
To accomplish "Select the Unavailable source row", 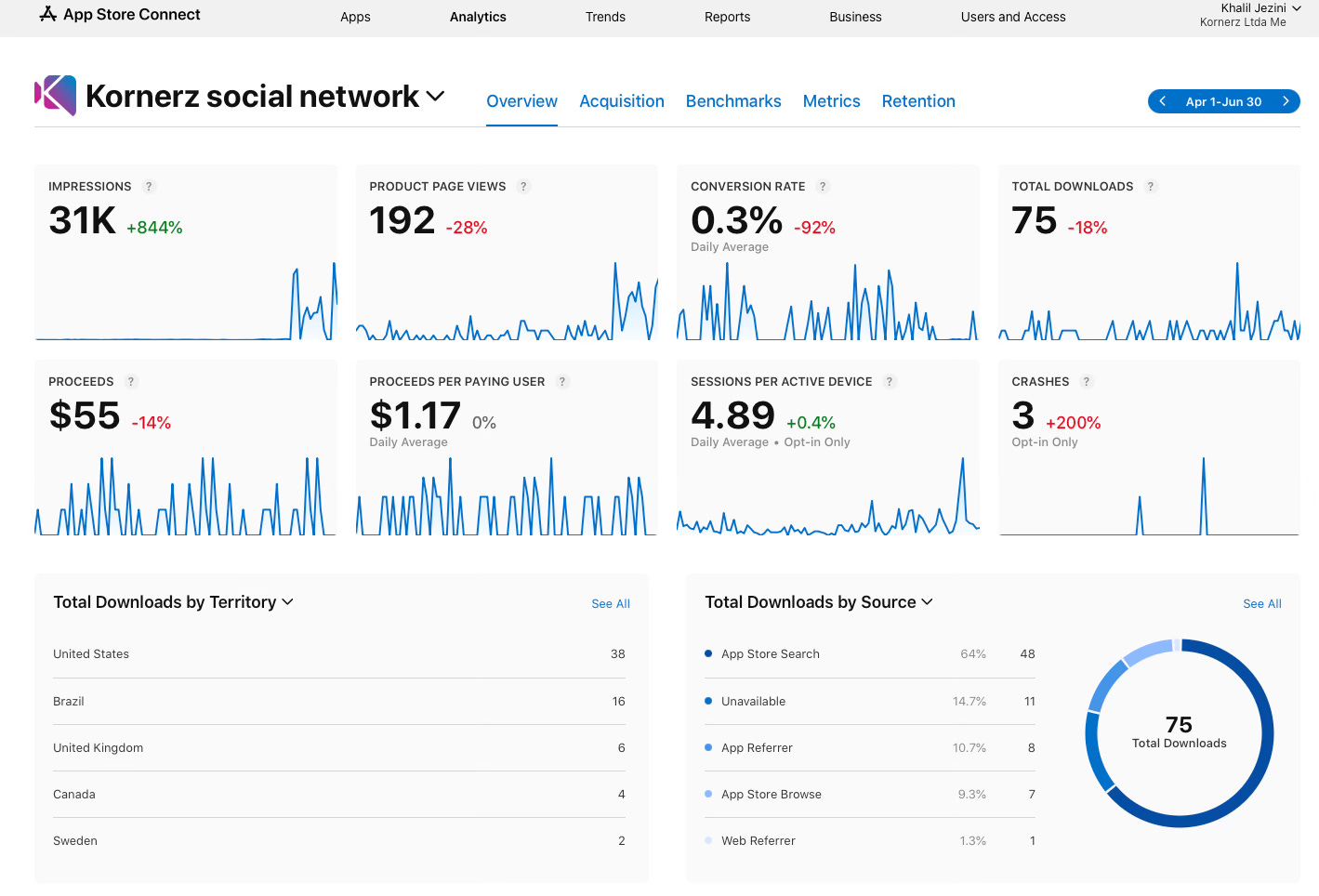I will tap(870, 701).
